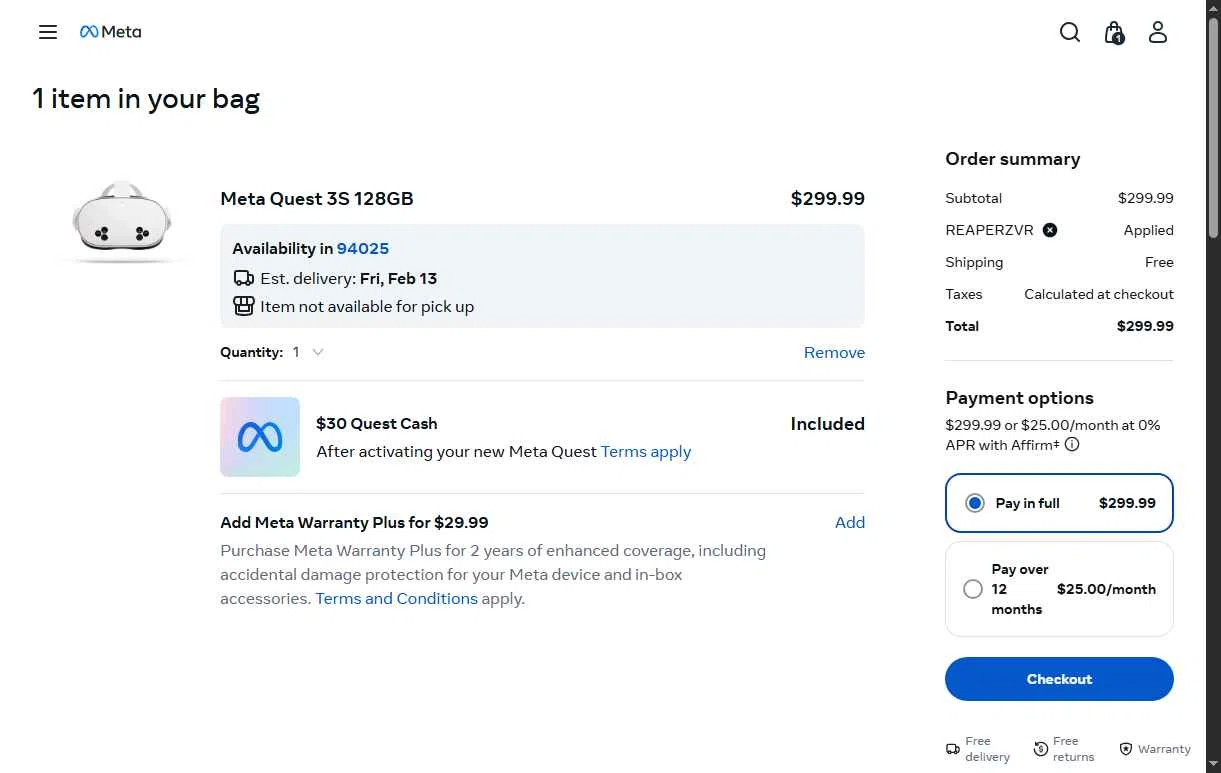Click the delivery truck icon near Est. delivery
The width and height of the screenshot is (1221, 773).
[x=244, y=278]
